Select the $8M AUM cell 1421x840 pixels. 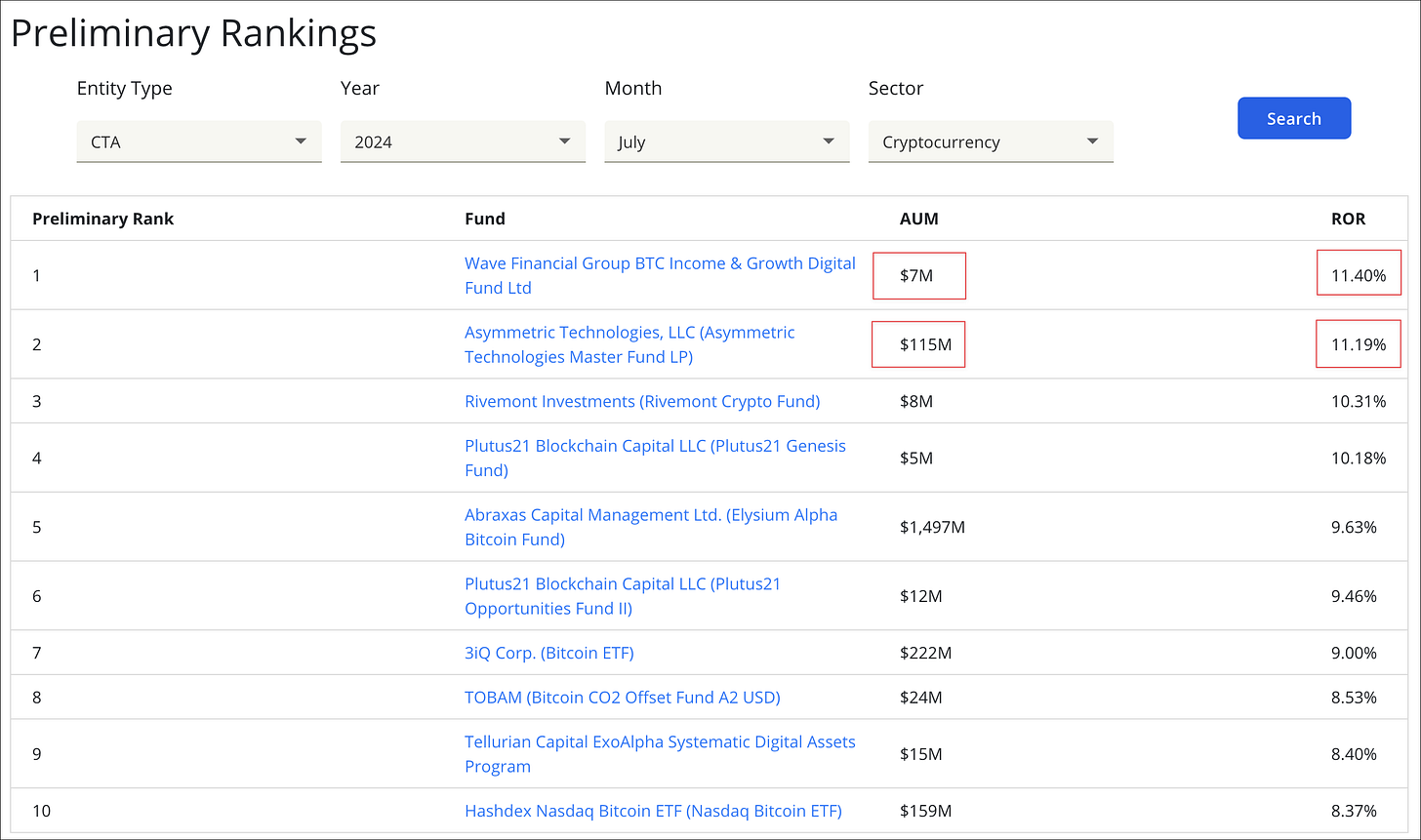click(916, 401)
